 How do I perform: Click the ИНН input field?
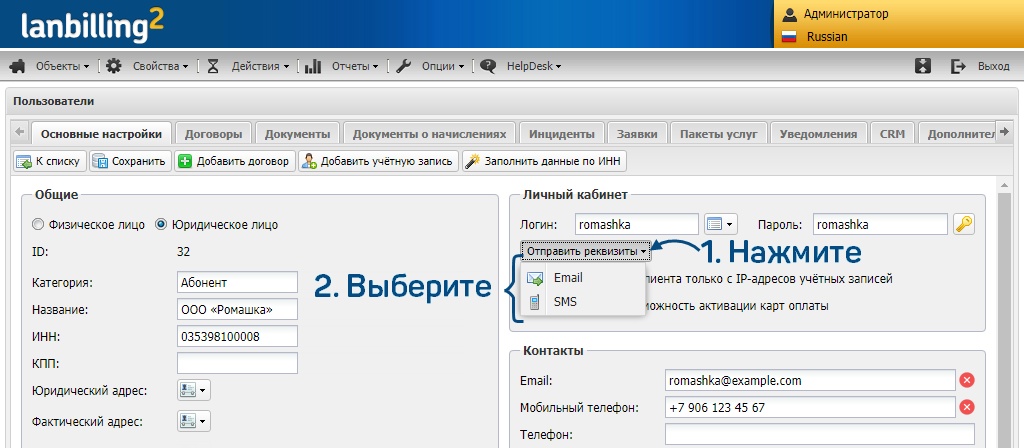[237, 336]
